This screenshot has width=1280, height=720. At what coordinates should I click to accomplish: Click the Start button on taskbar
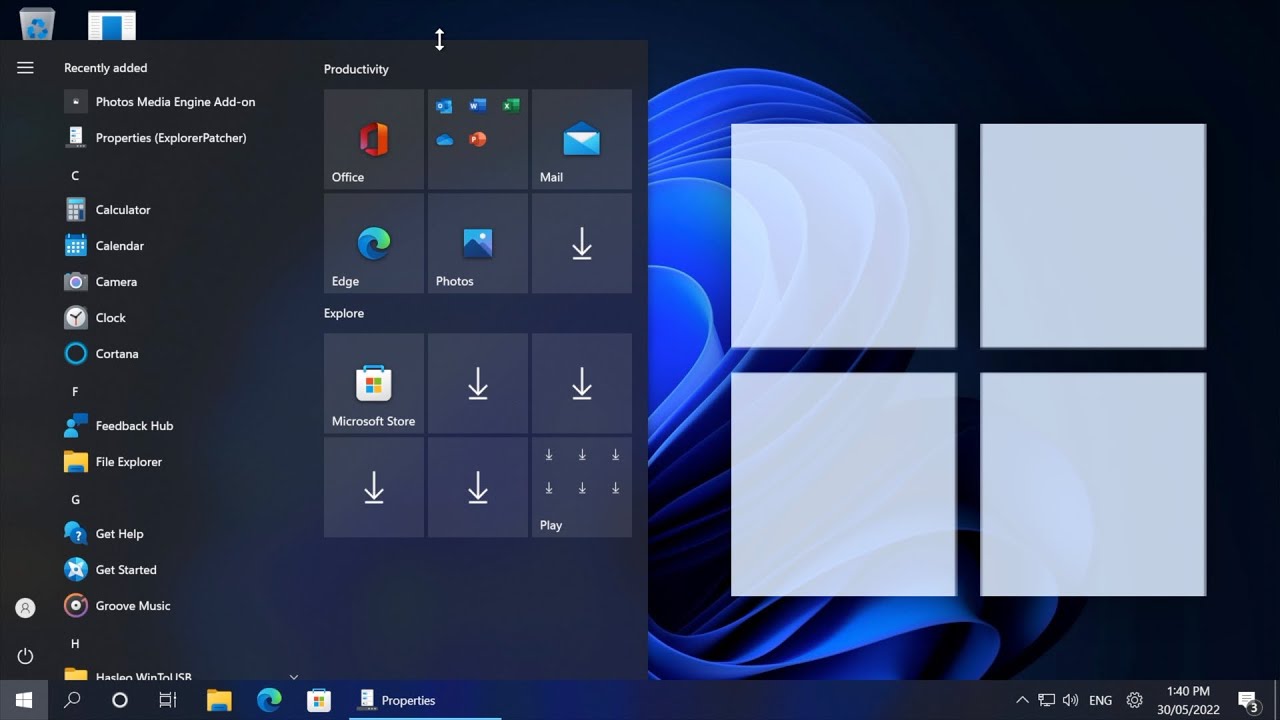click(x=24, y=700)
